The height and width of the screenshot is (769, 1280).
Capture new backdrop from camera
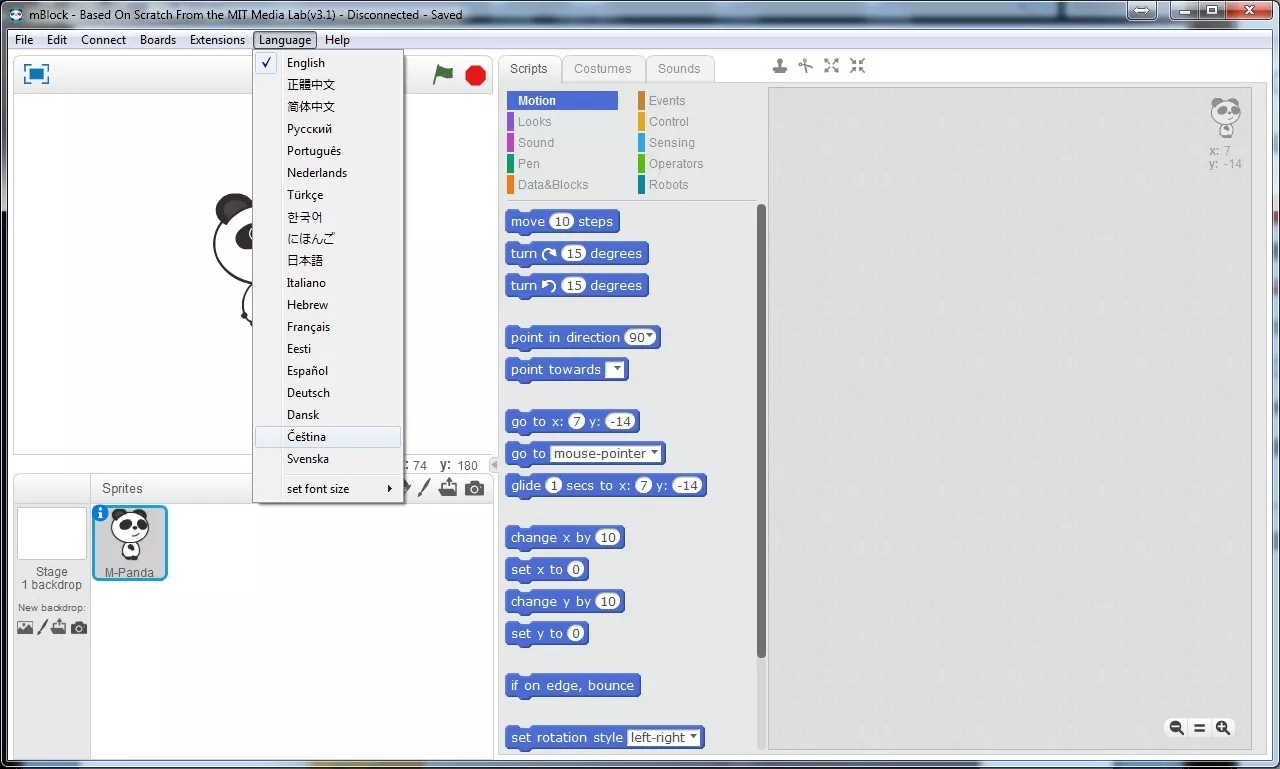tap(79, 628)
